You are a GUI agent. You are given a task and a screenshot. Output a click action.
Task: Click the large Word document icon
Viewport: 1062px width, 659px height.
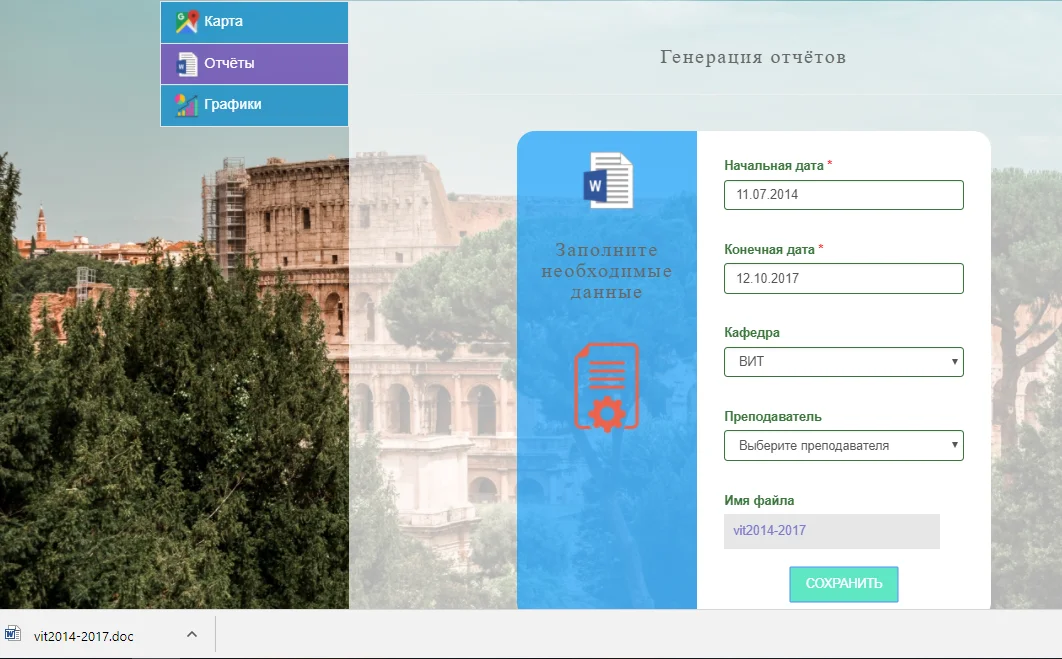coord(608,180)
